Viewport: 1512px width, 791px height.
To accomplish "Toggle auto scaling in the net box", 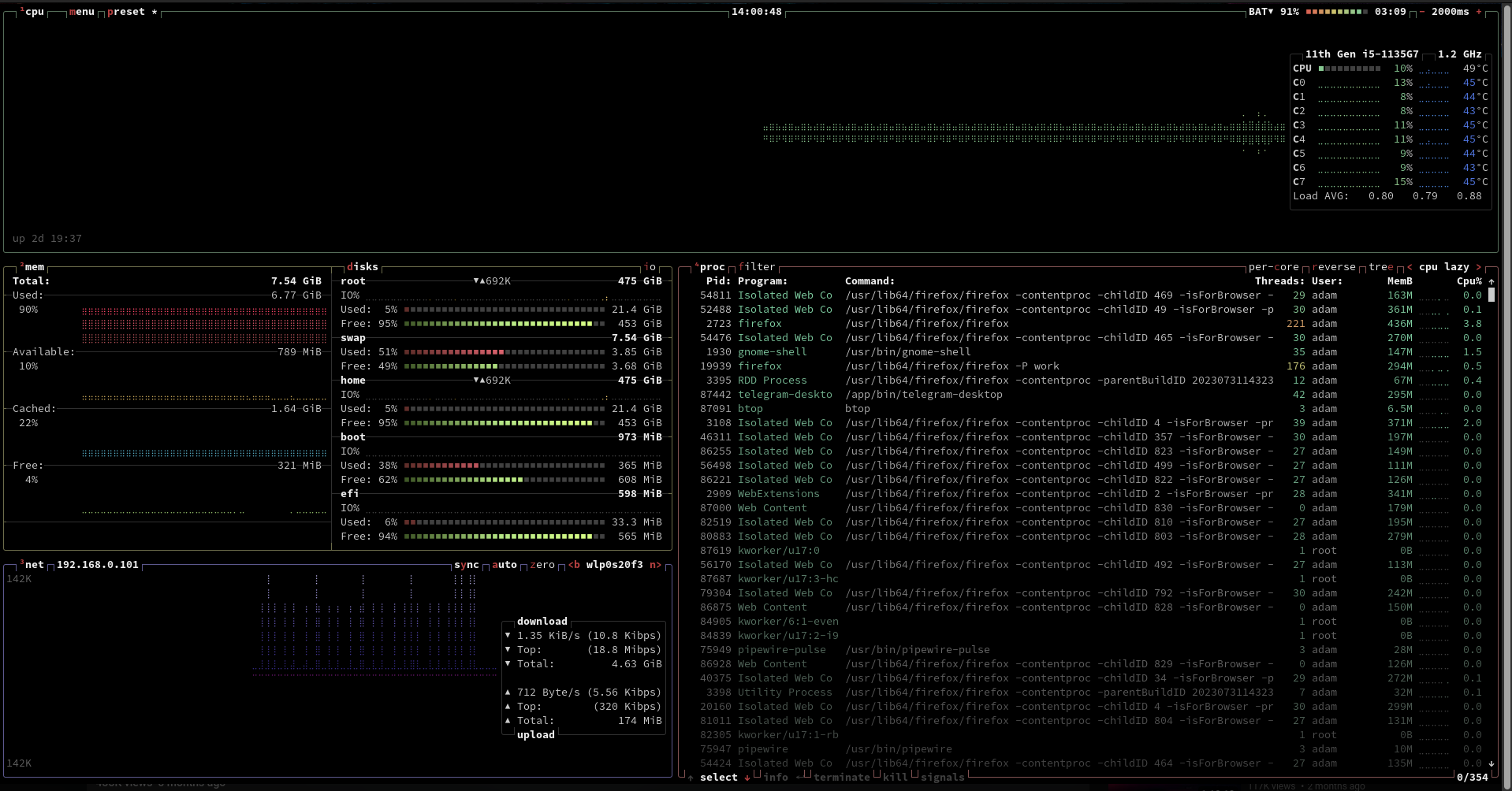I will pos(505,565).
